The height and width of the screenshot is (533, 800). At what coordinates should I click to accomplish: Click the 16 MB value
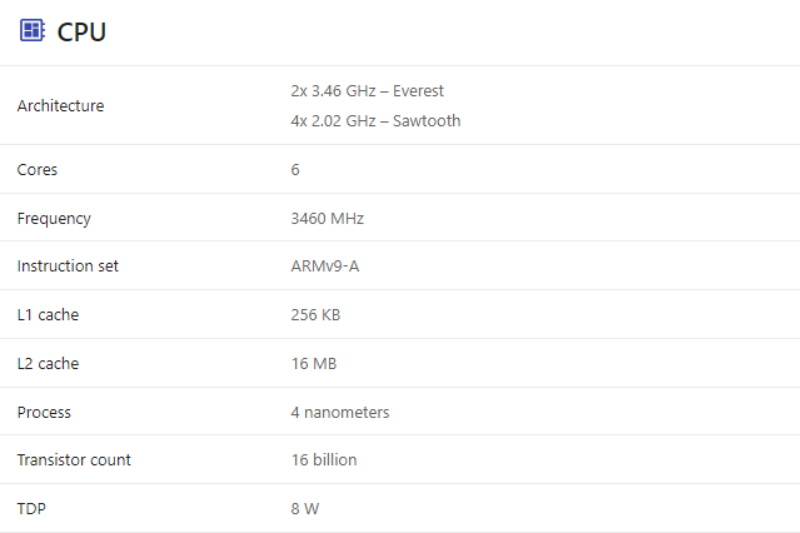(x=313, y=364)
